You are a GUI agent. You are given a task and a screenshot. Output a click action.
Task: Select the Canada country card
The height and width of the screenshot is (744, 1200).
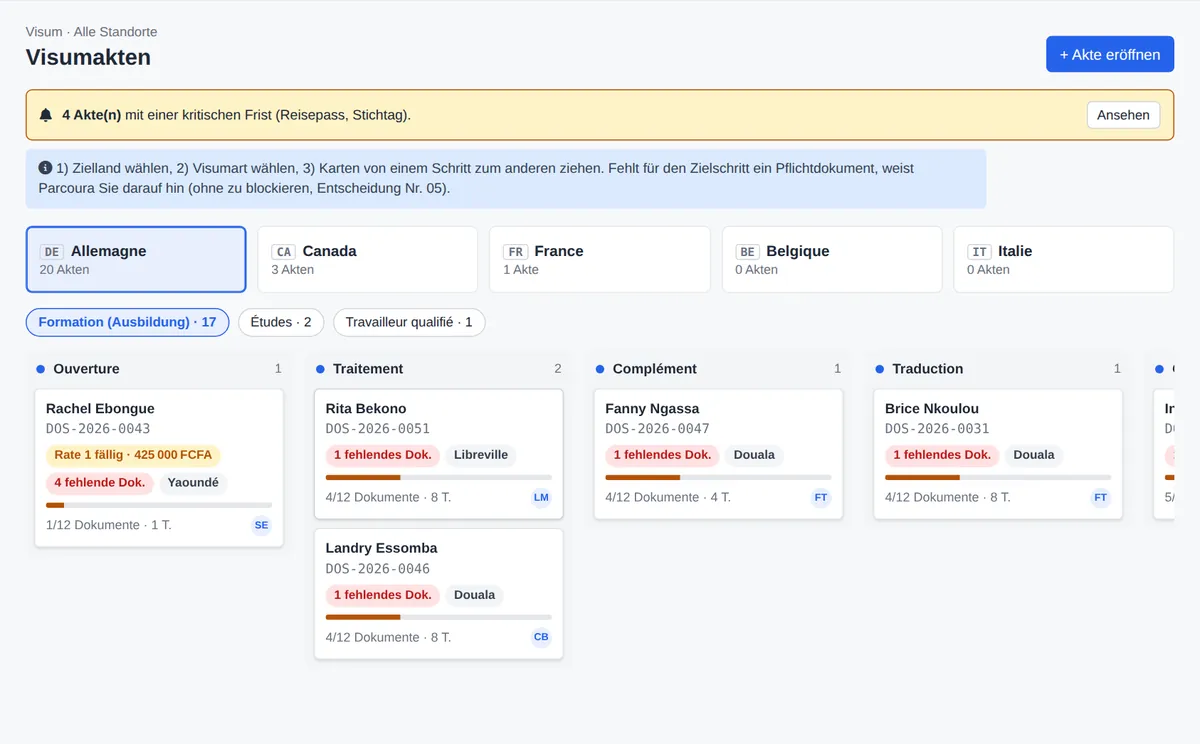coord(367,260)
